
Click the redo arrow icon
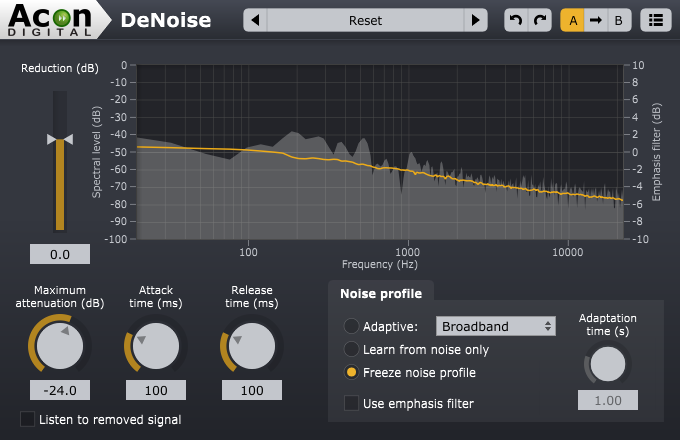540,20
